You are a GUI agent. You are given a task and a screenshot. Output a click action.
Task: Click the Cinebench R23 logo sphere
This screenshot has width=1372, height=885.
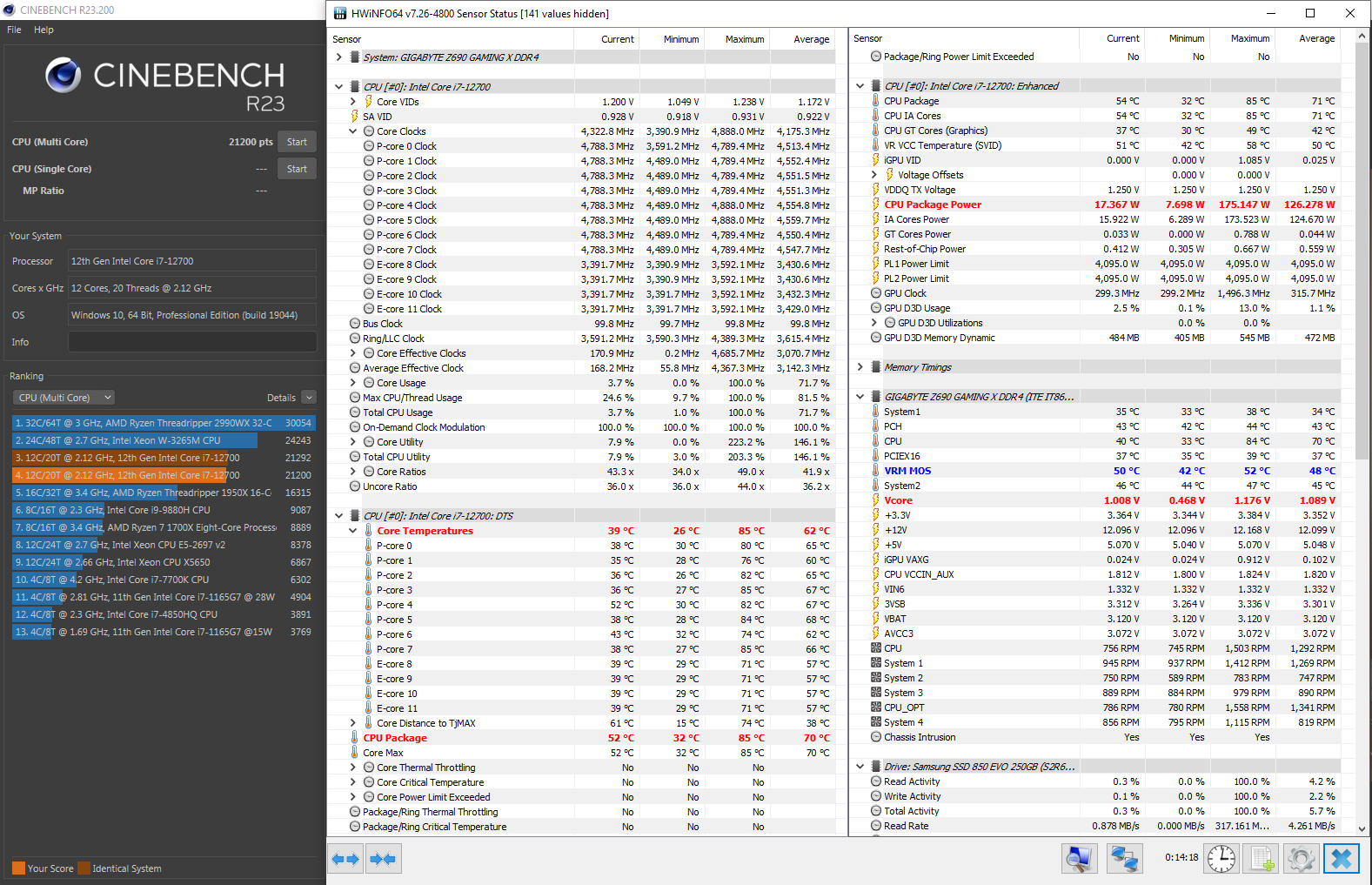(x=64, y=76)
